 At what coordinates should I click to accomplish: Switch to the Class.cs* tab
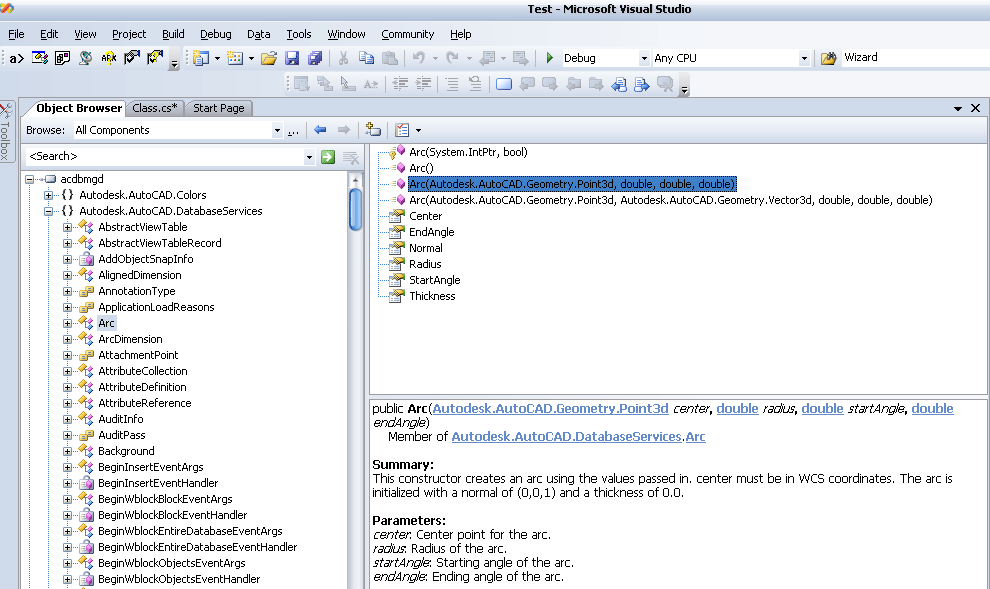coord(155,108)
